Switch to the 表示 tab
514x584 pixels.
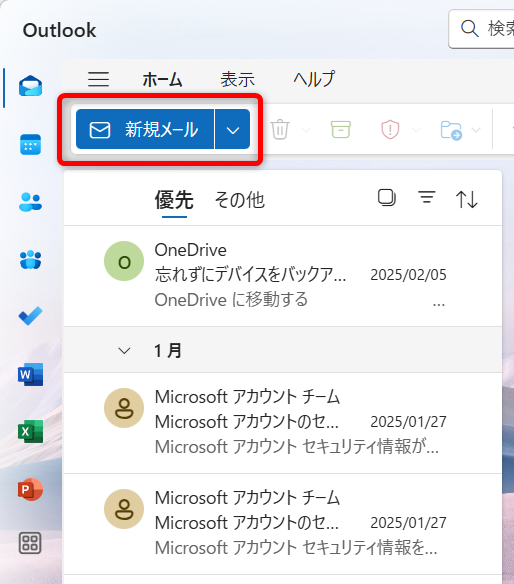(x=238, y=80)
